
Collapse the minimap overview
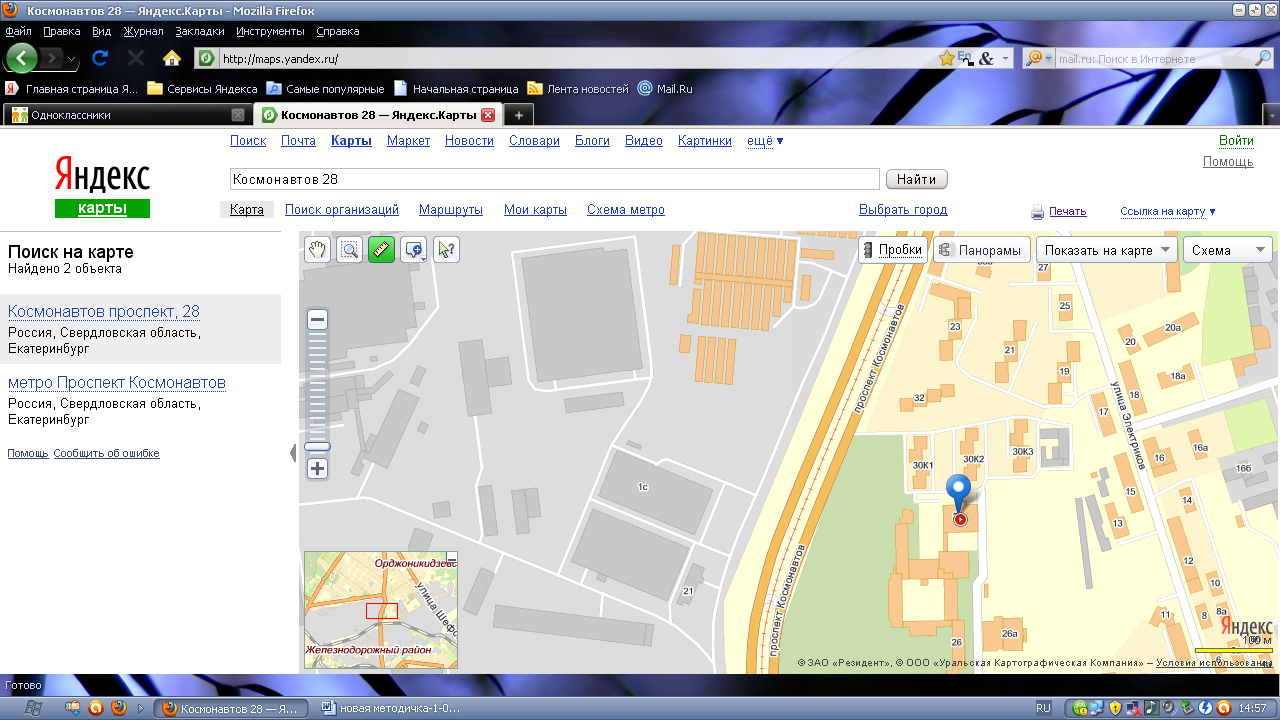point(452,557)
